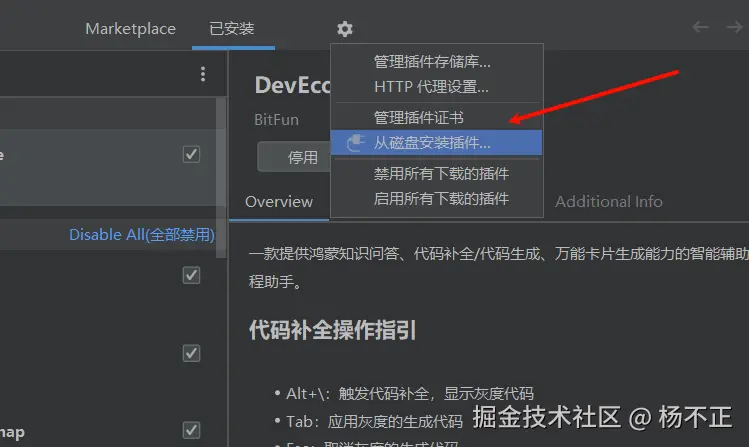Go back with the left arrow
The width and height of the screenshot is (749, 447).
point(701,27)
